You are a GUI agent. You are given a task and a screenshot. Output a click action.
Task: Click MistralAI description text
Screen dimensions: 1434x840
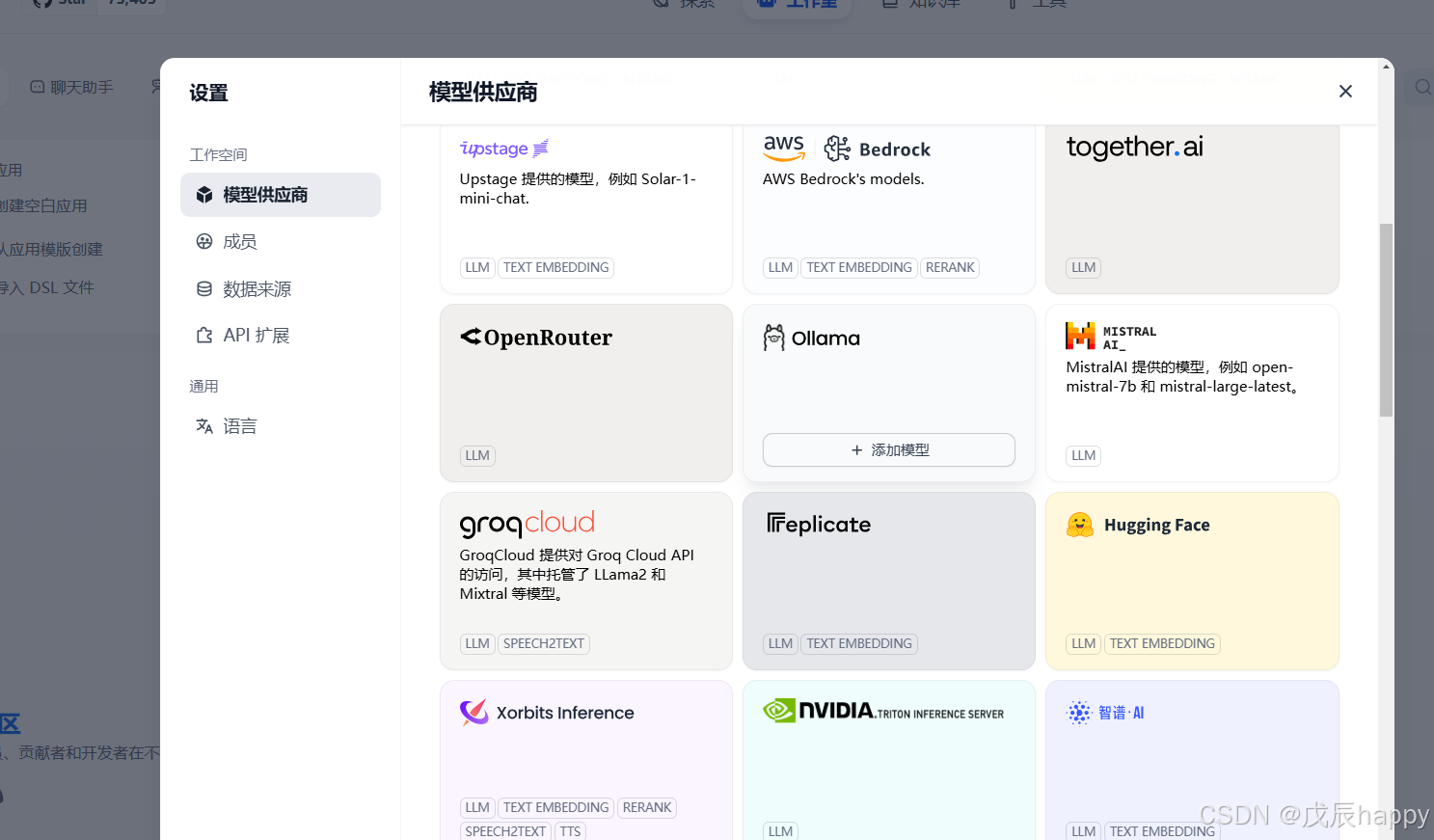point(1185,377)
